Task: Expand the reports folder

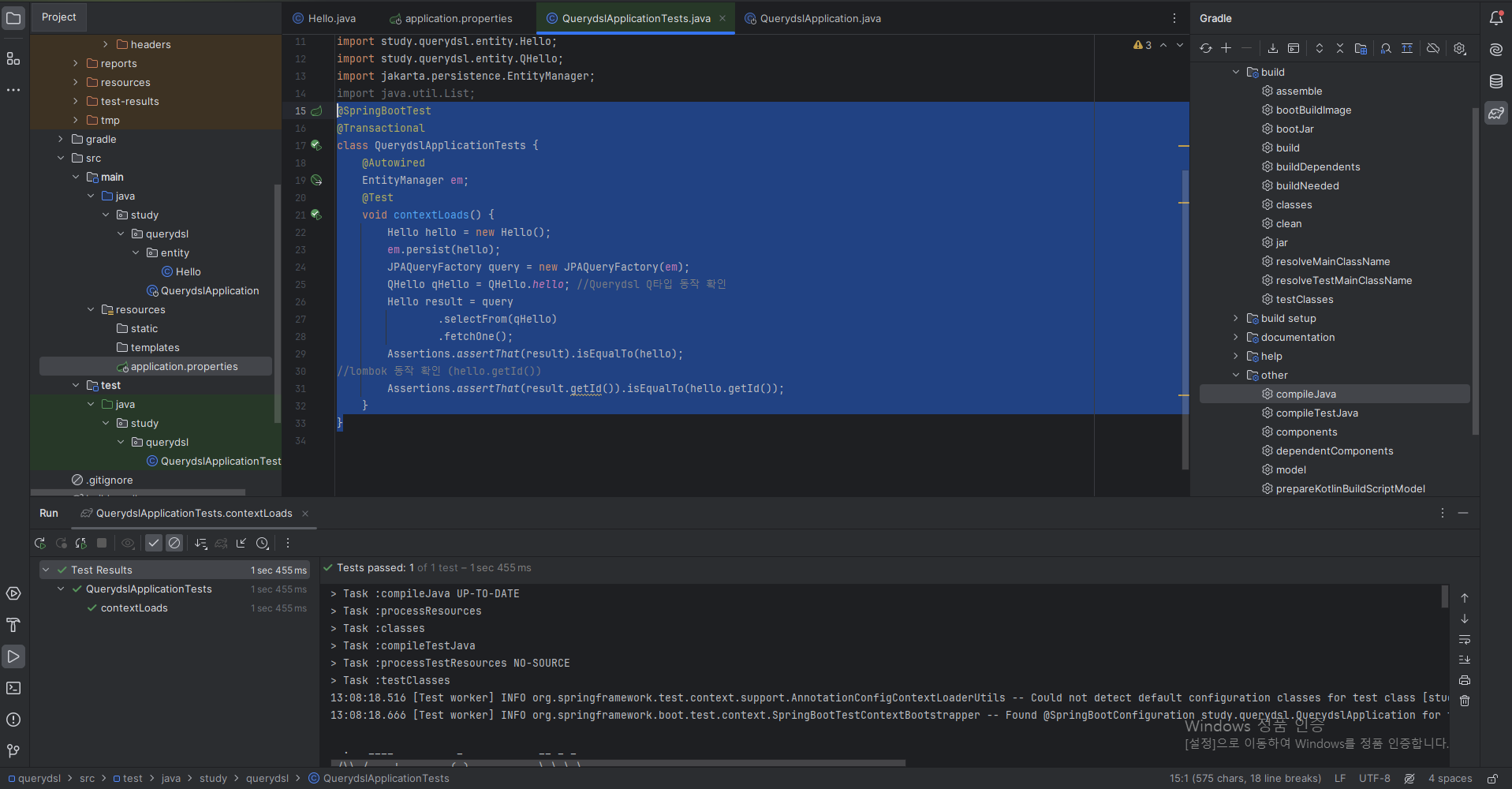Action: point(76,63)
